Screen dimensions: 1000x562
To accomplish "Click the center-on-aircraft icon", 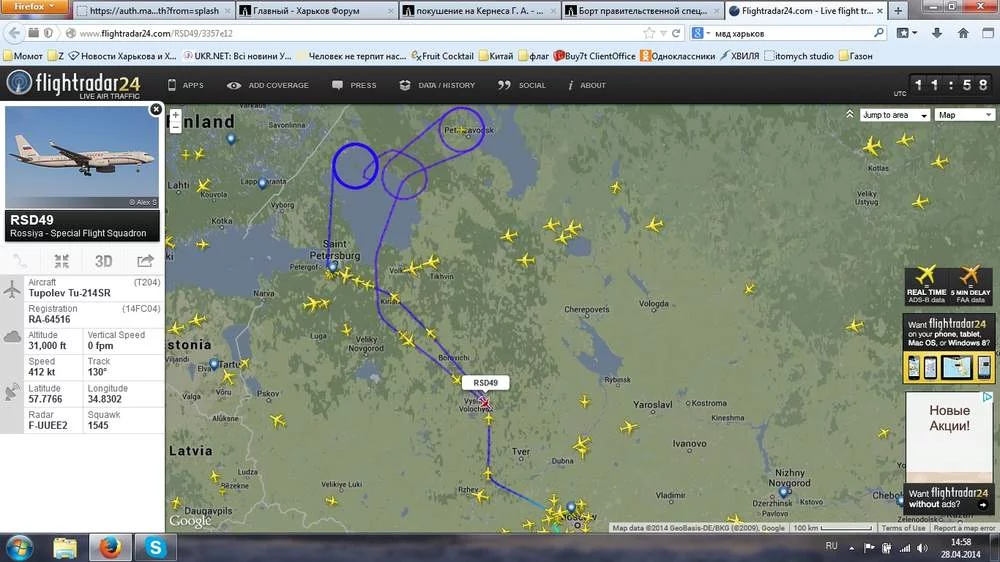I will point(61,261).
